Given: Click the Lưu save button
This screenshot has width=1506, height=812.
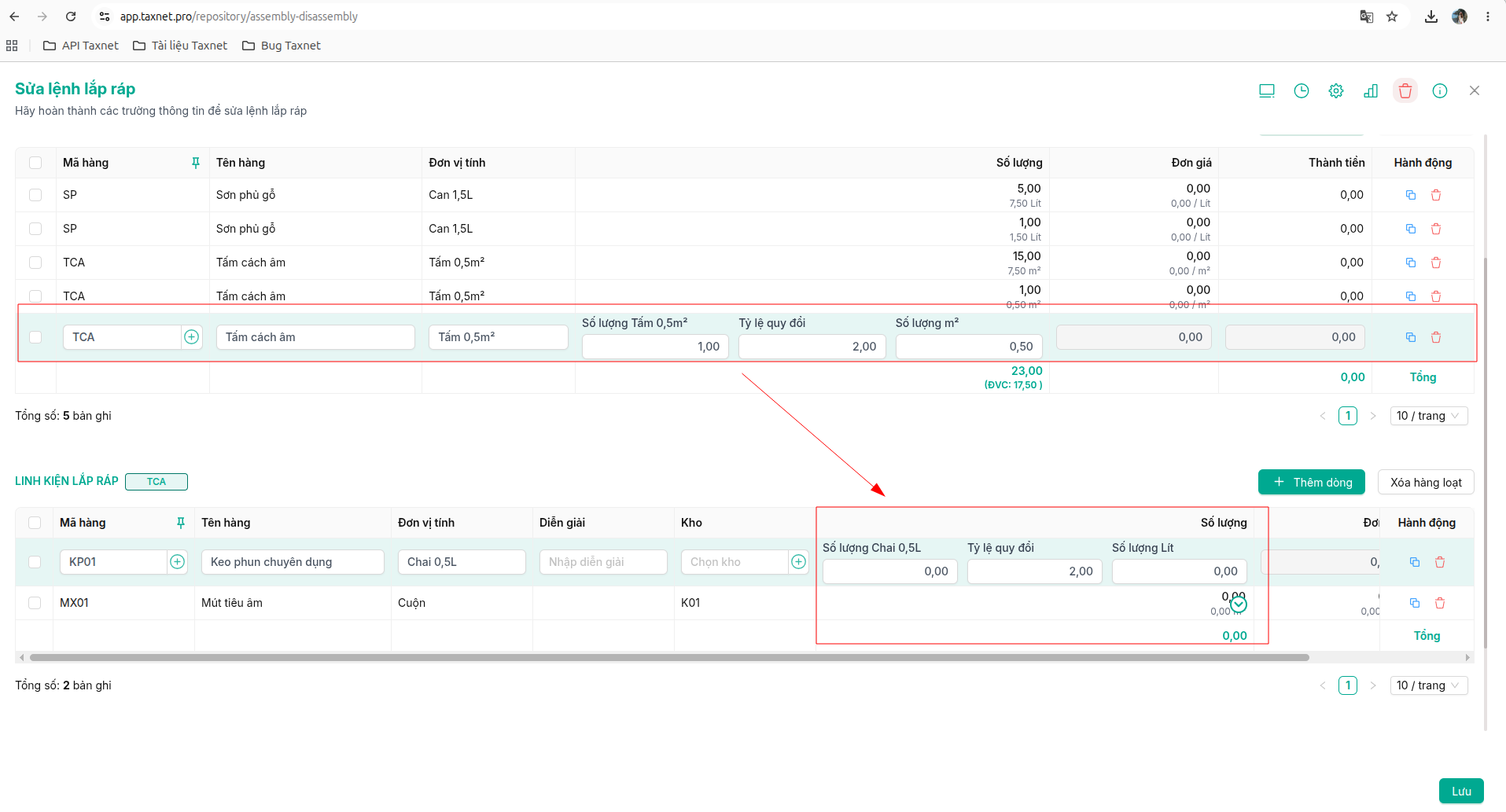Looking at the screenshot, I should tap(1461, 791).
